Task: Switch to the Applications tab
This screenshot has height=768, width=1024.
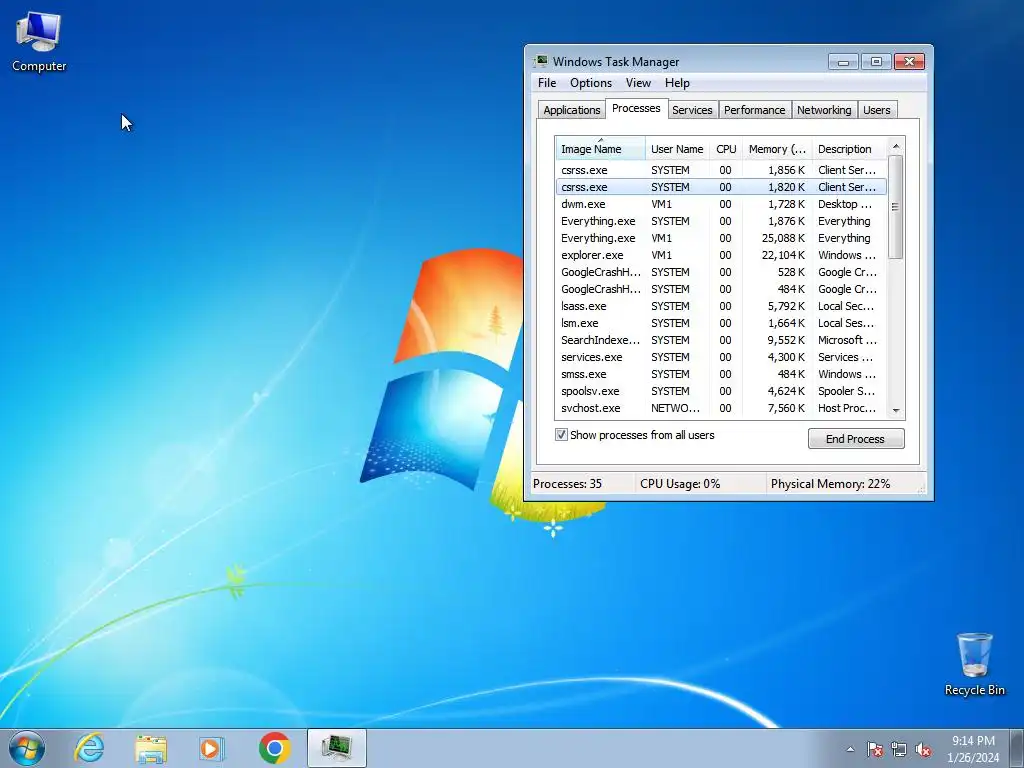Action: [x=571, y=110]
